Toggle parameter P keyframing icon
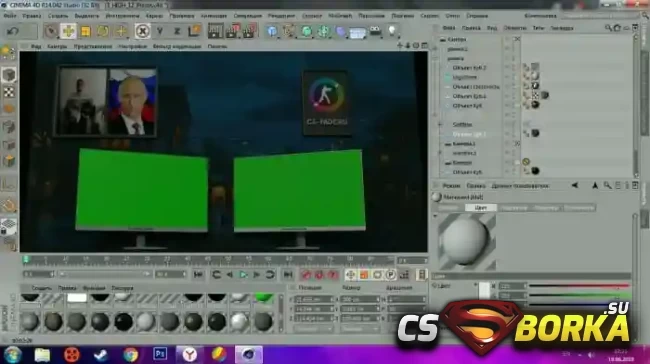 tap(390, 274)
